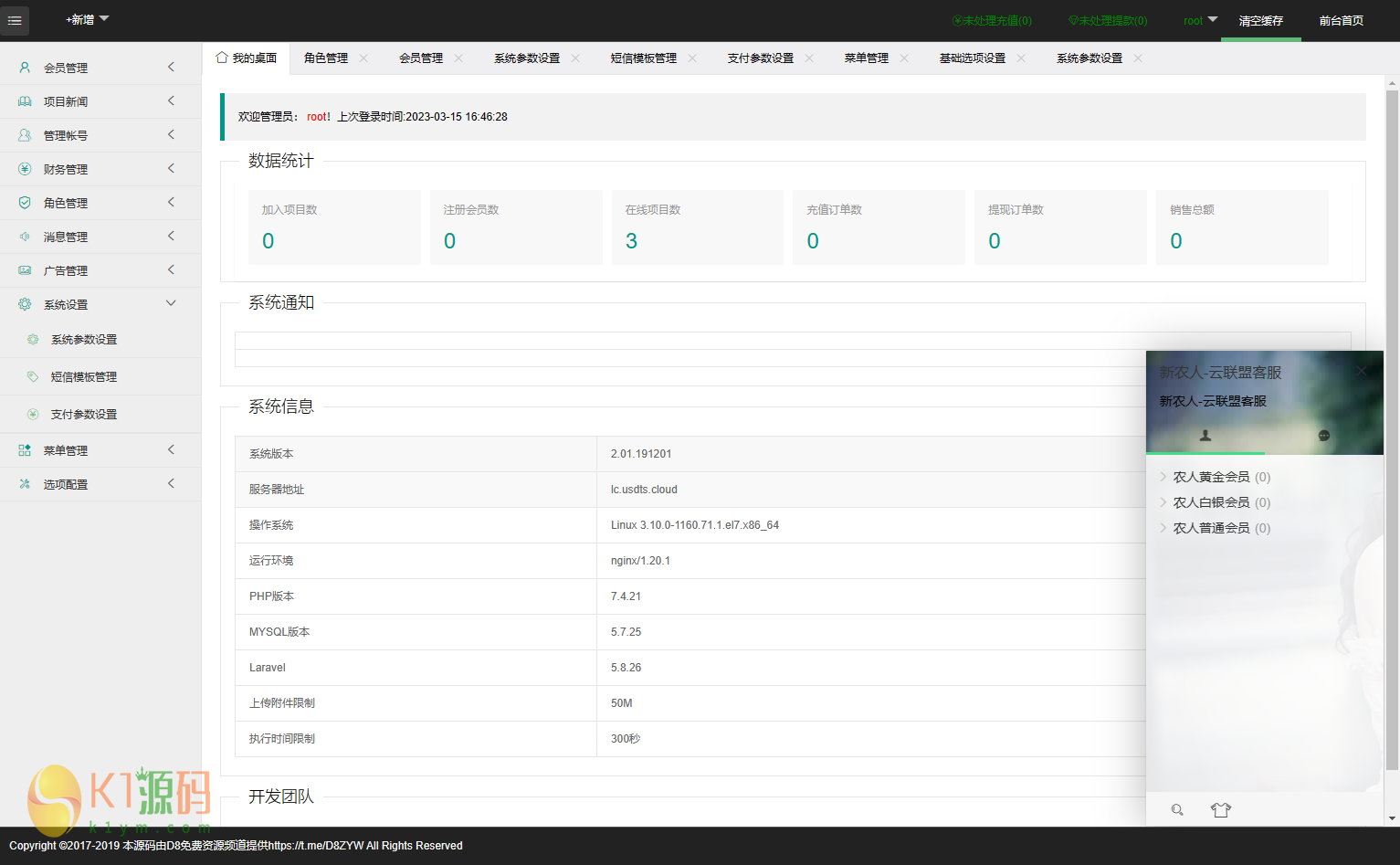Collapse 系统设置 using its down chevron
The height and width of the screenshot is (865, 1400).
[x=171, y=303]
